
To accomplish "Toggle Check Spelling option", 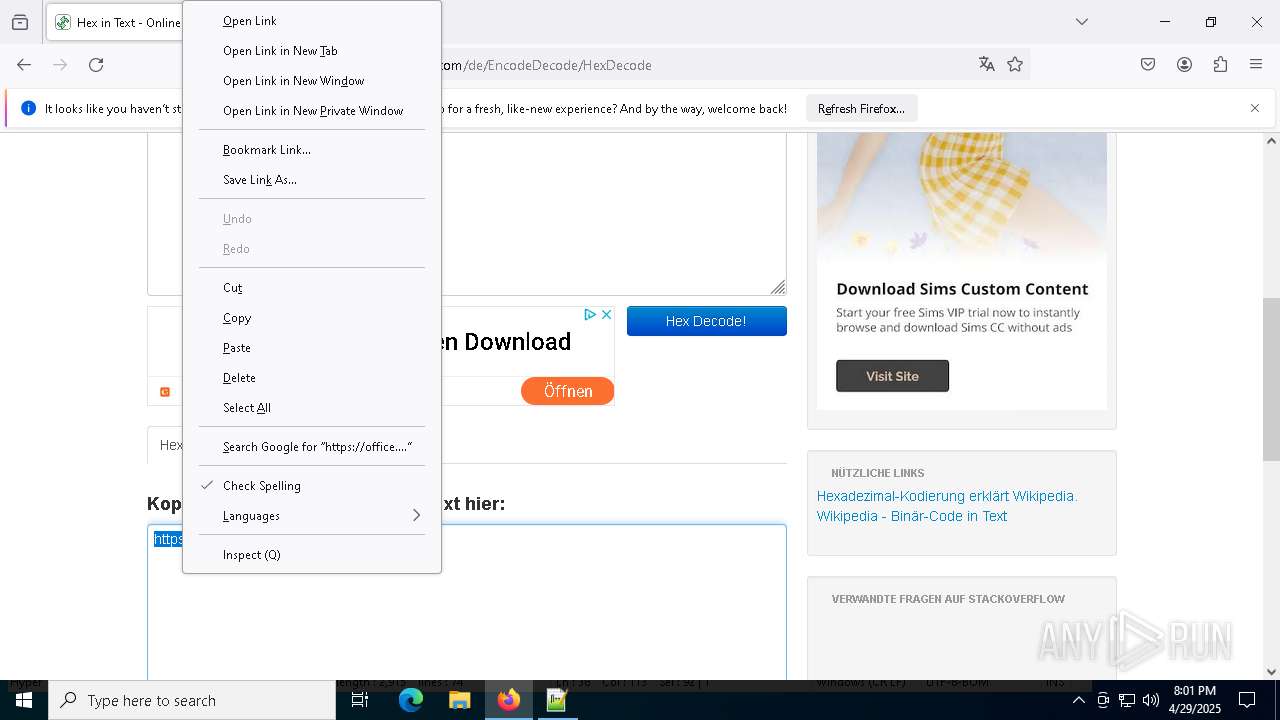I will (x=312, y=486).
